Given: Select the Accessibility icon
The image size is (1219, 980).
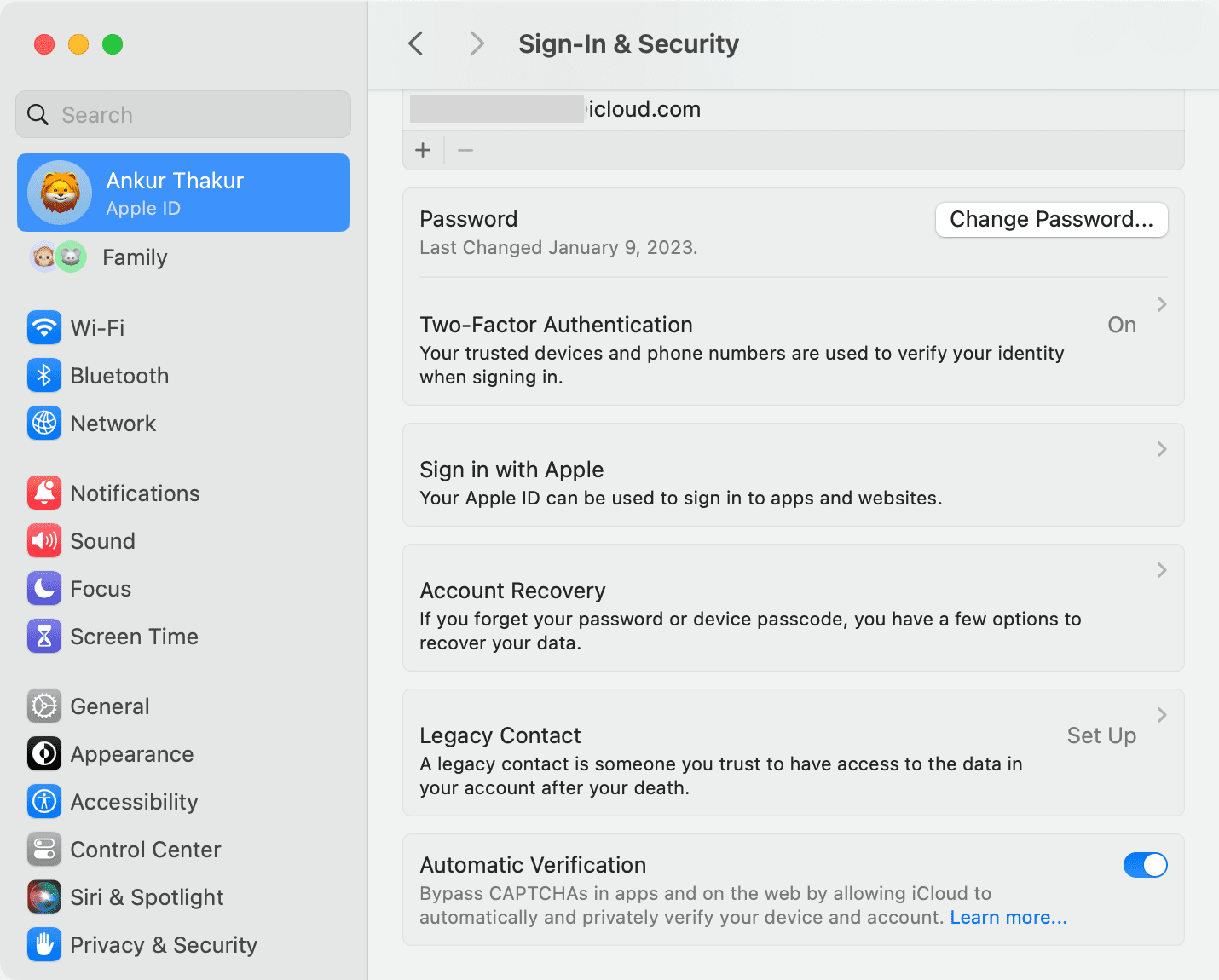Looking at the screenshot, I should click(44, 801).
